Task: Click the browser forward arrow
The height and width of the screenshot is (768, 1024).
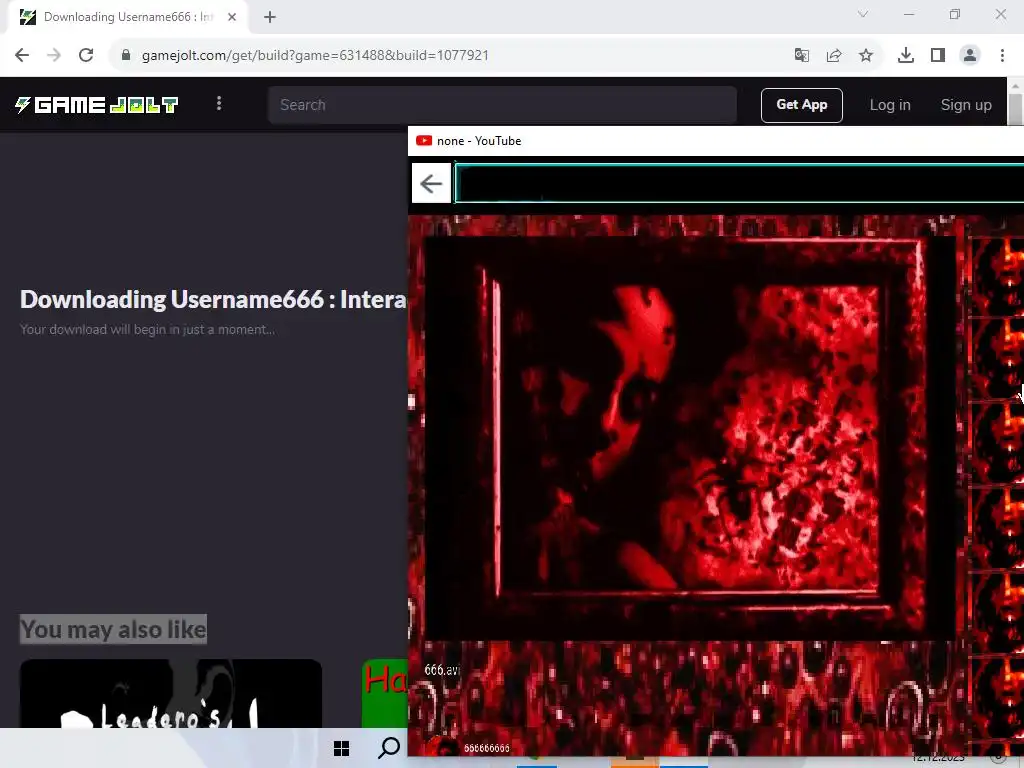Action: click(x=54, y=55)
